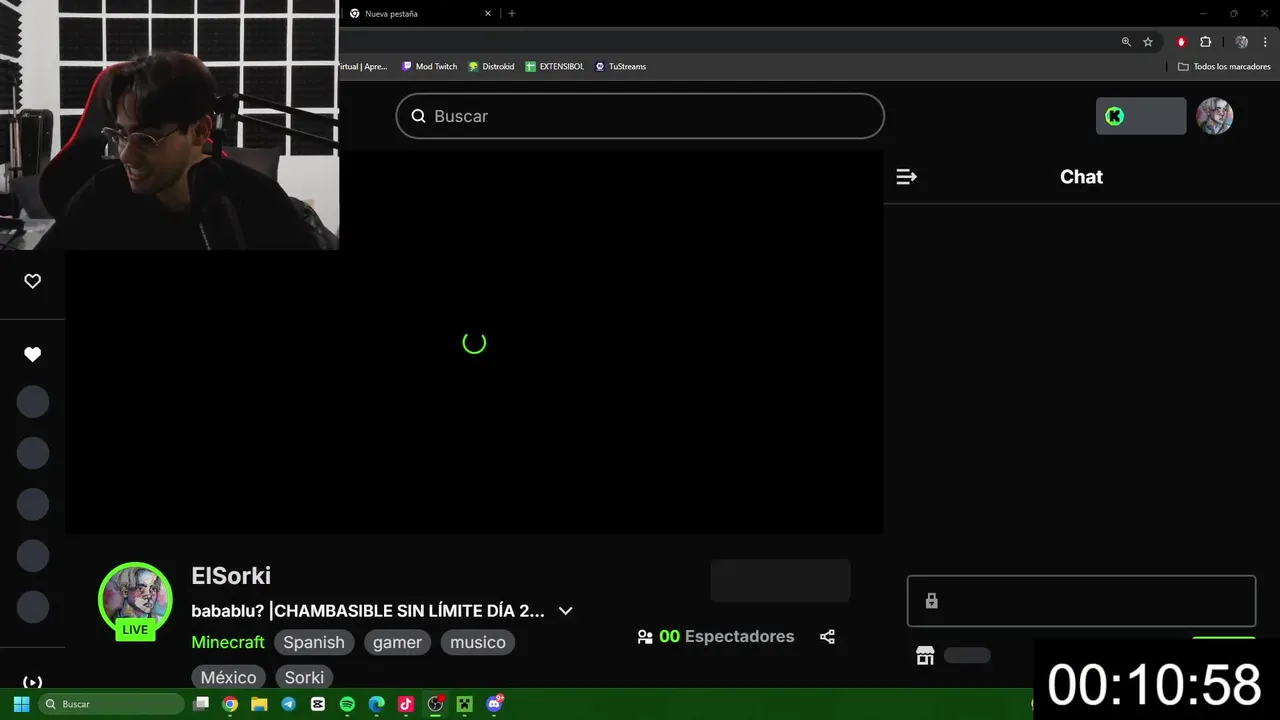Open Discord from the taskbar
Viewport: 1280px width, 720px height.
pos(494,704)
